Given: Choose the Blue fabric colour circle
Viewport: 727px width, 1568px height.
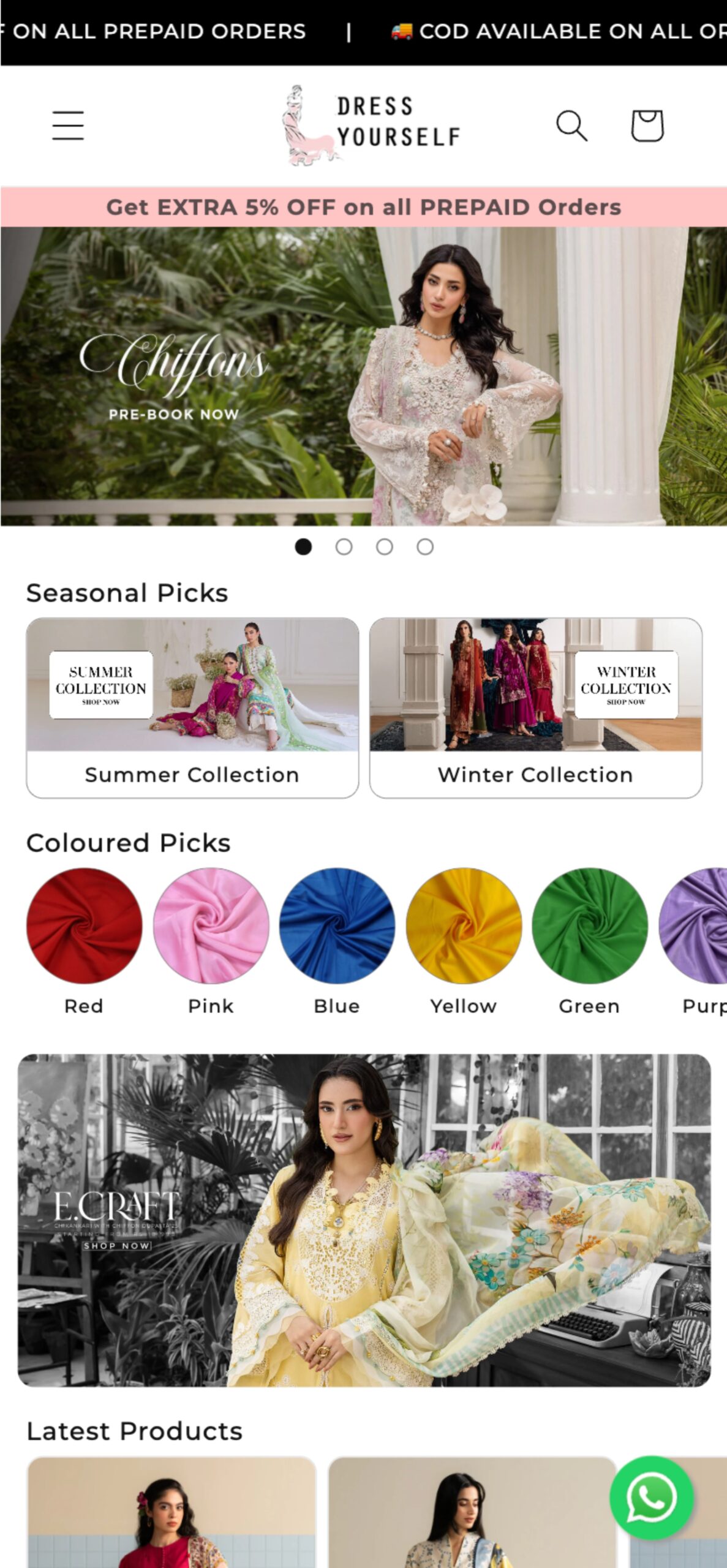Looking at the screenshot, I should 337,925.
